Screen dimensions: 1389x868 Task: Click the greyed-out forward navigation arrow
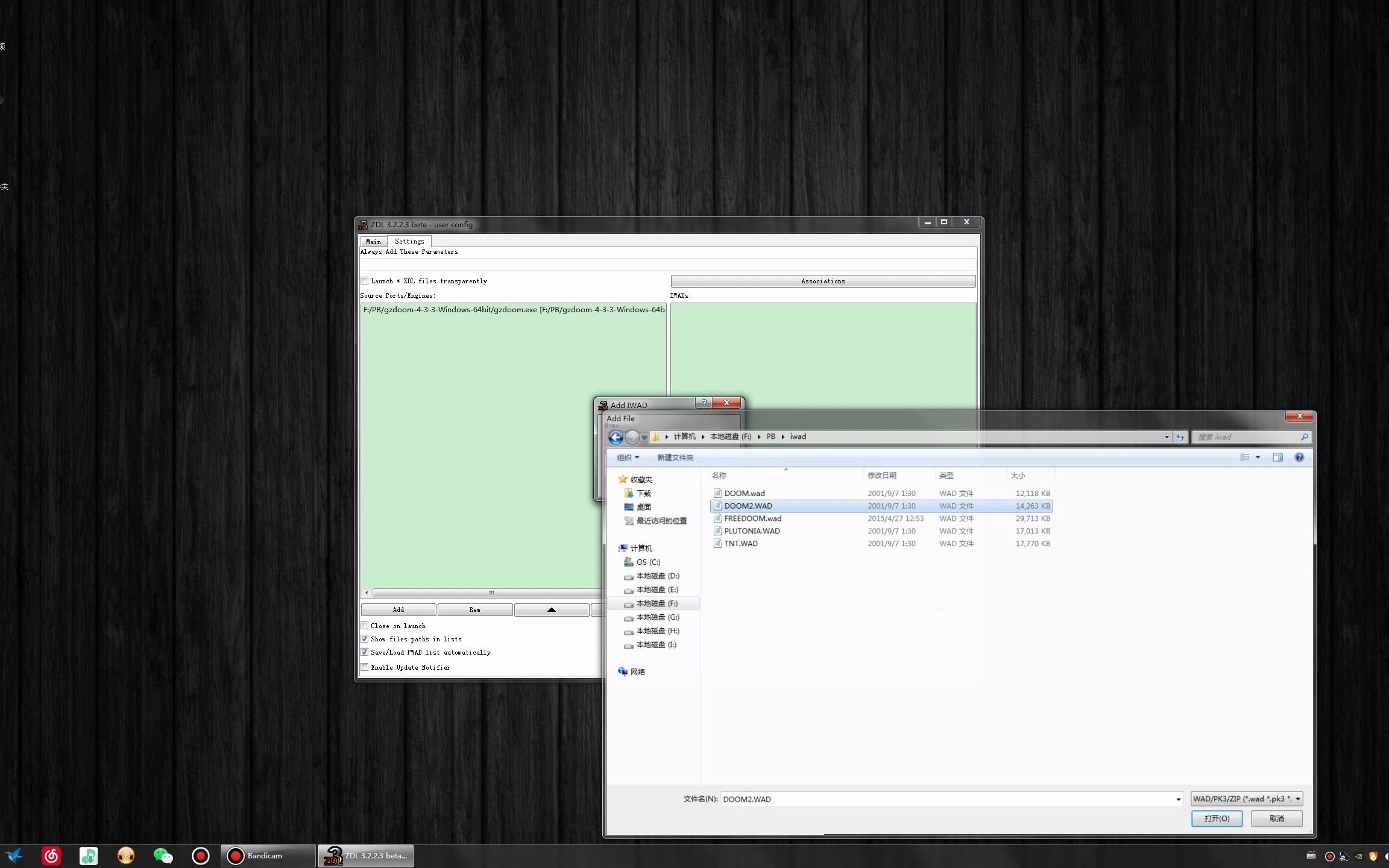(632, 437)
